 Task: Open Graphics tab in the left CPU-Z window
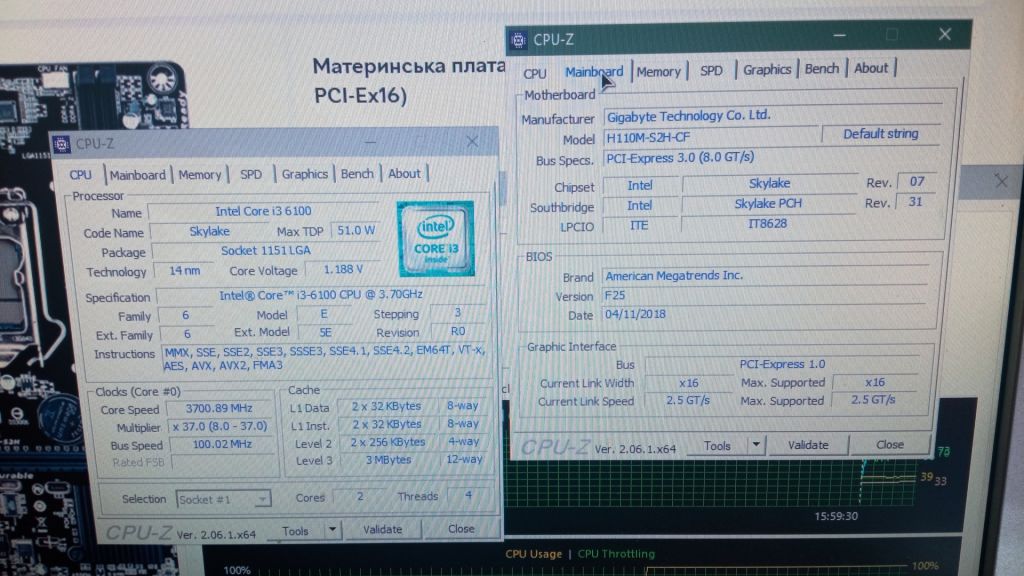305,174
